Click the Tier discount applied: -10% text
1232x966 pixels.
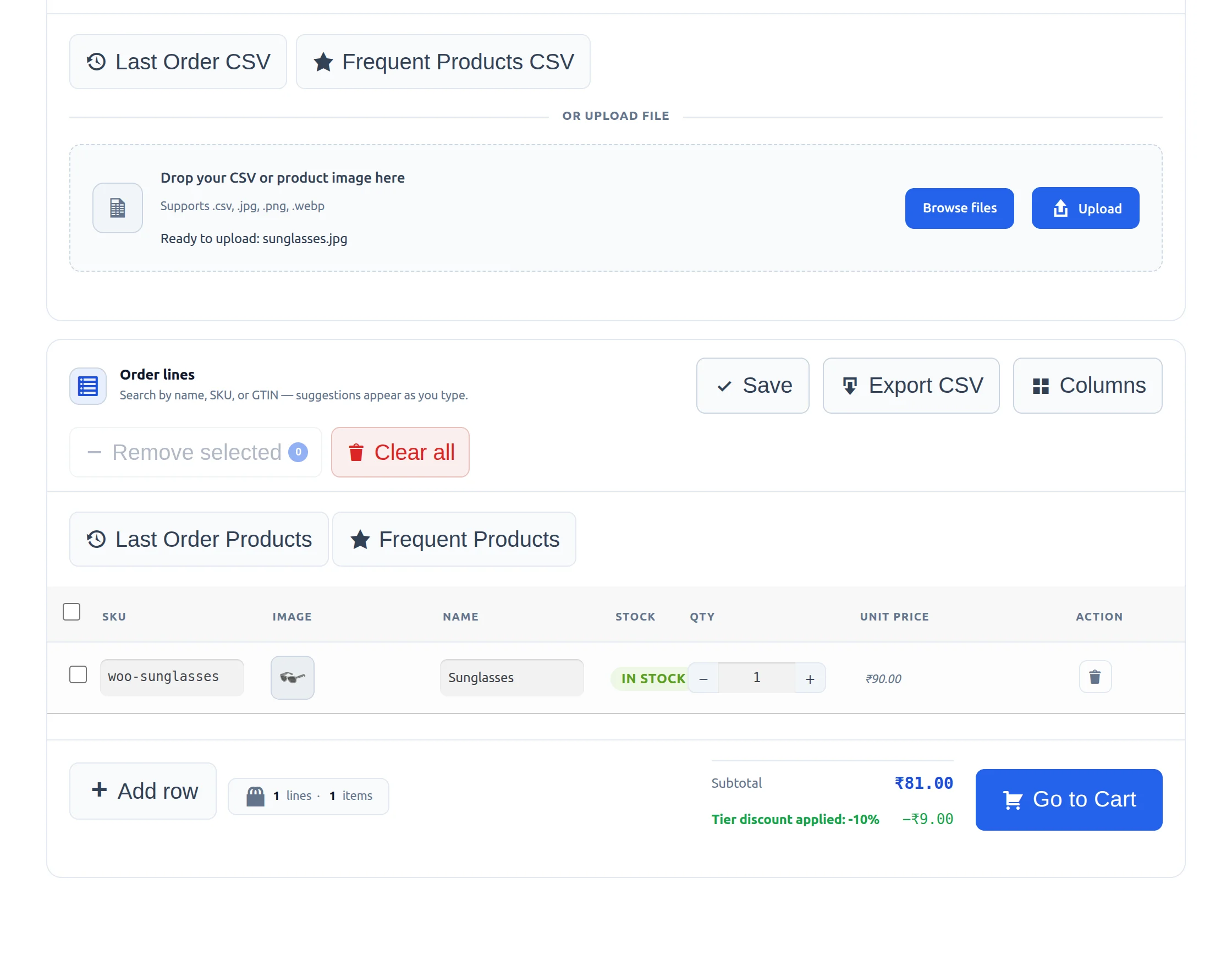(x=794, y=820)
